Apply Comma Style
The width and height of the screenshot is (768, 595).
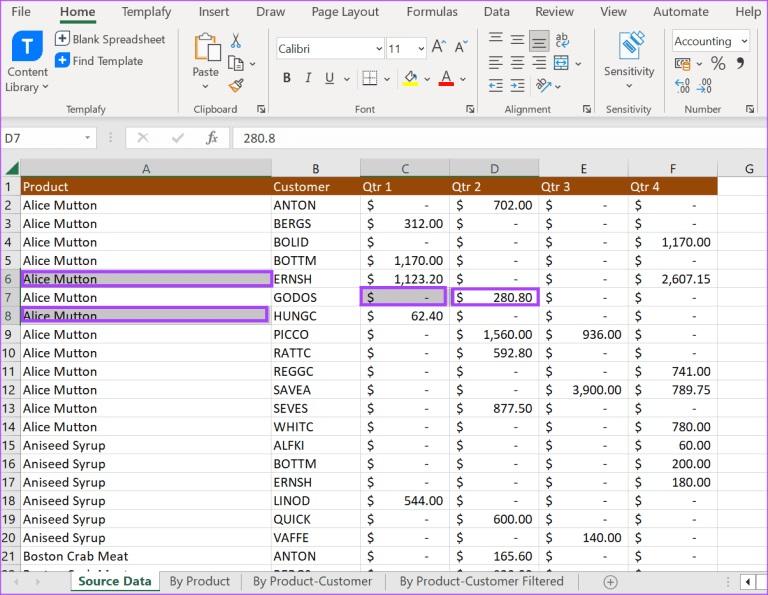[x=740, y=63]
